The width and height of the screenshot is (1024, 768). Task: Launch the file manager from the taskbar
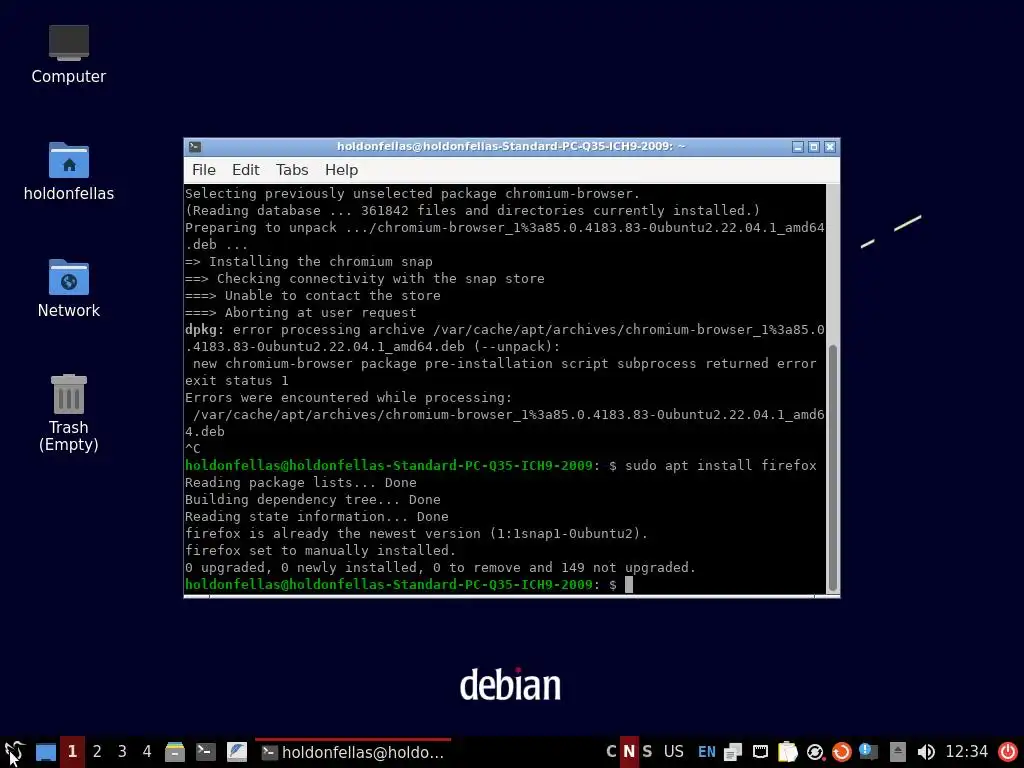coord(174,752)
